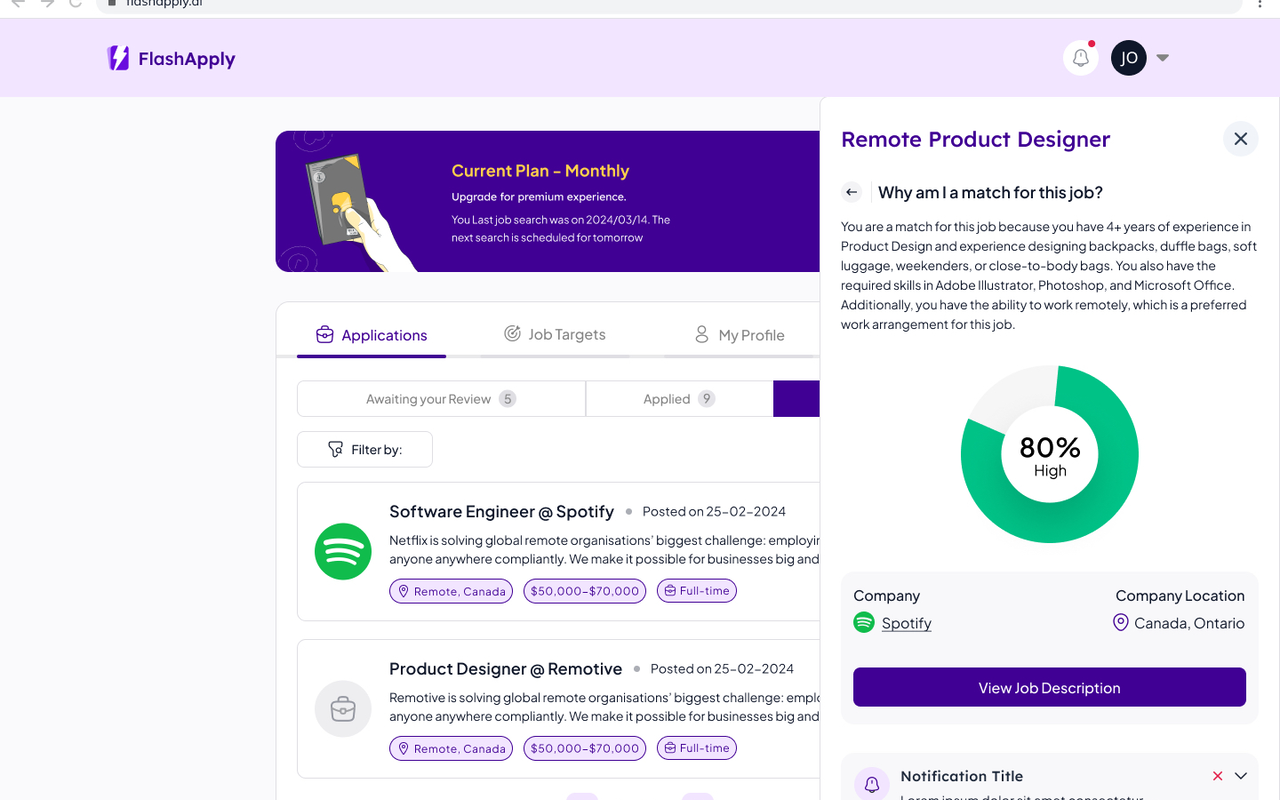
Task: Go back using the left arrow icon
Action: (852, 192)
